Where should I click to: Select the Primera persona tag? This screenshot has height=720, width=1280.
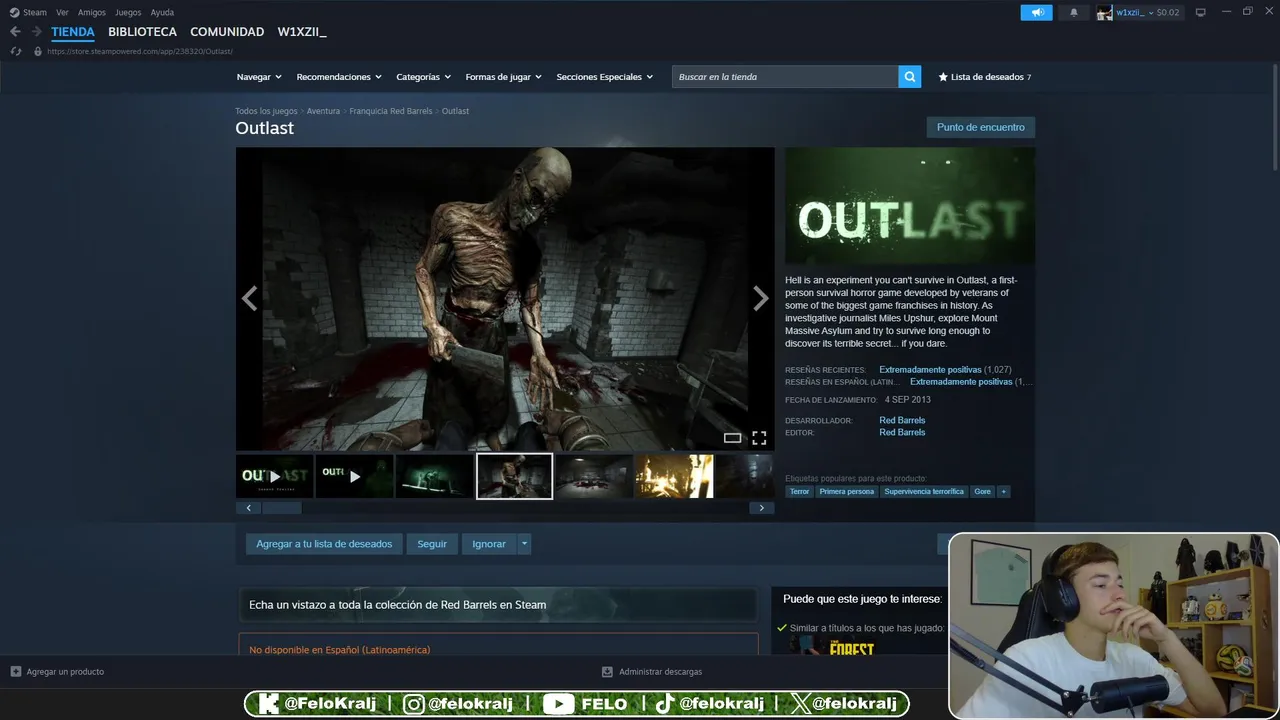click(847, 491)
